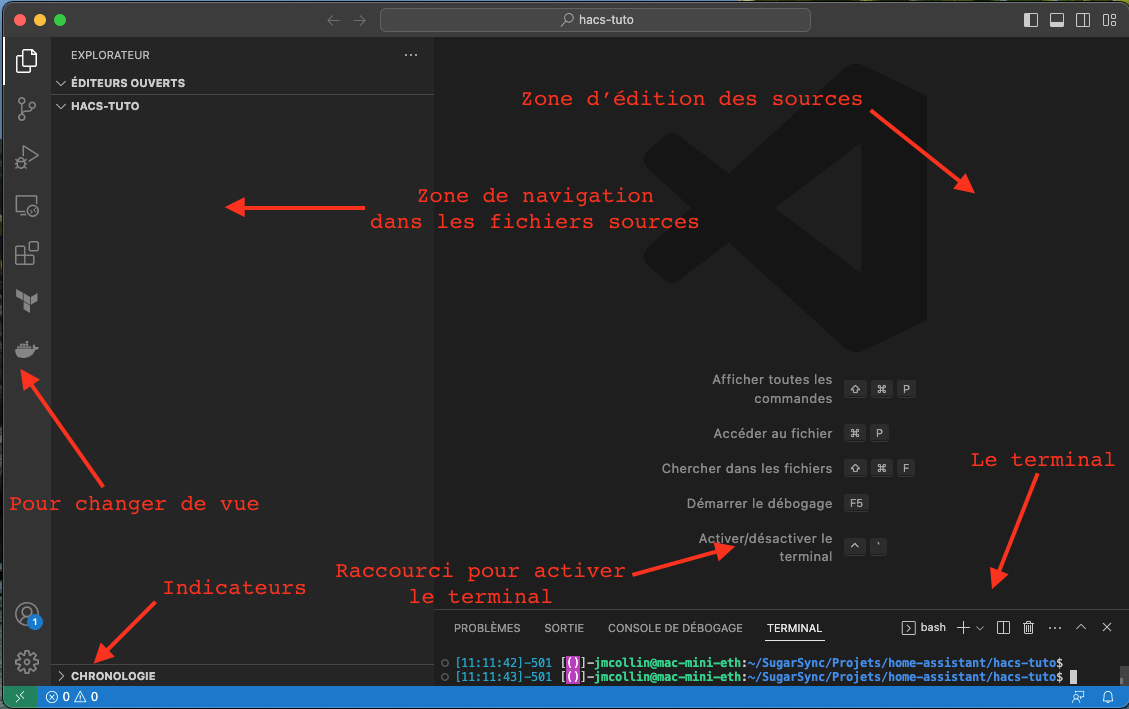Open the Source Control view

tap(27, 109)
